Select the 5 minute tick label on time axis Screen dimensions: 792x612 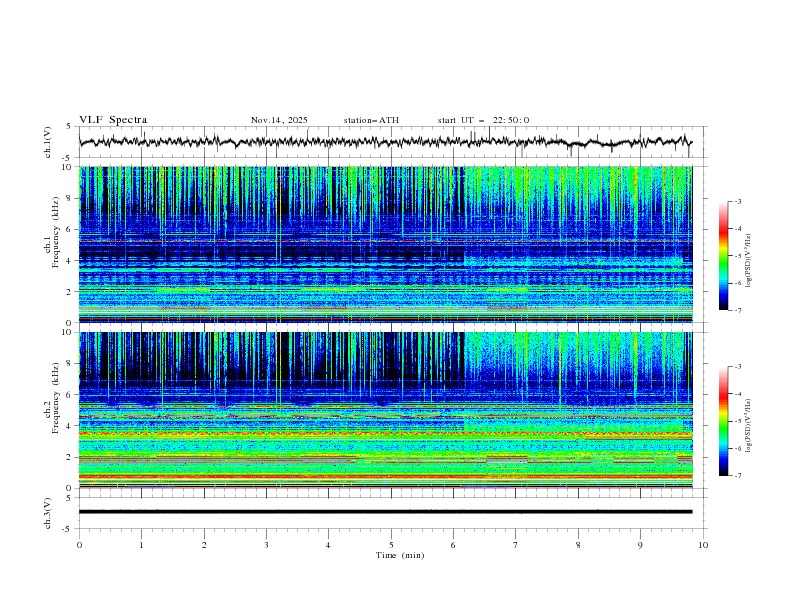[391, 545]
